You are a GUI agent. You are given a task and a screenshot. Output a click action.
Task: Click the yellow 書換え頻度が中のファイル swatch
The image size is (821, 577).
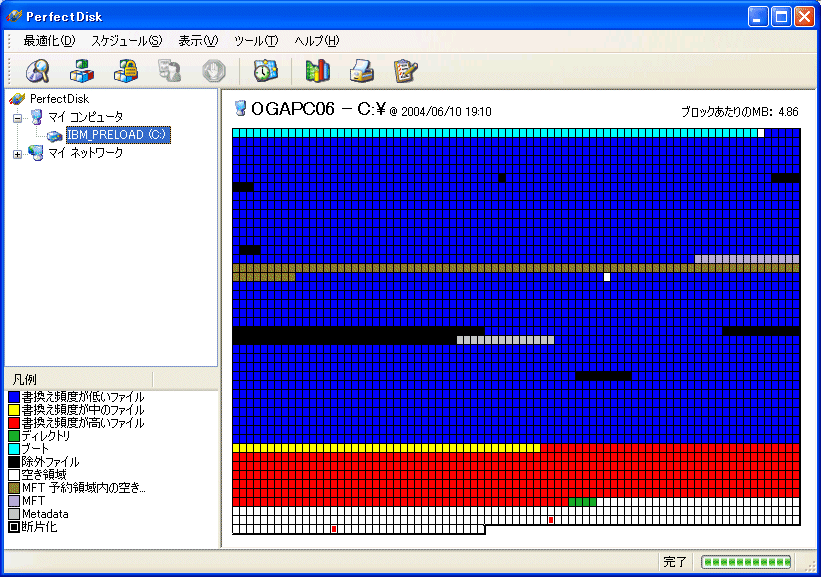14,410
